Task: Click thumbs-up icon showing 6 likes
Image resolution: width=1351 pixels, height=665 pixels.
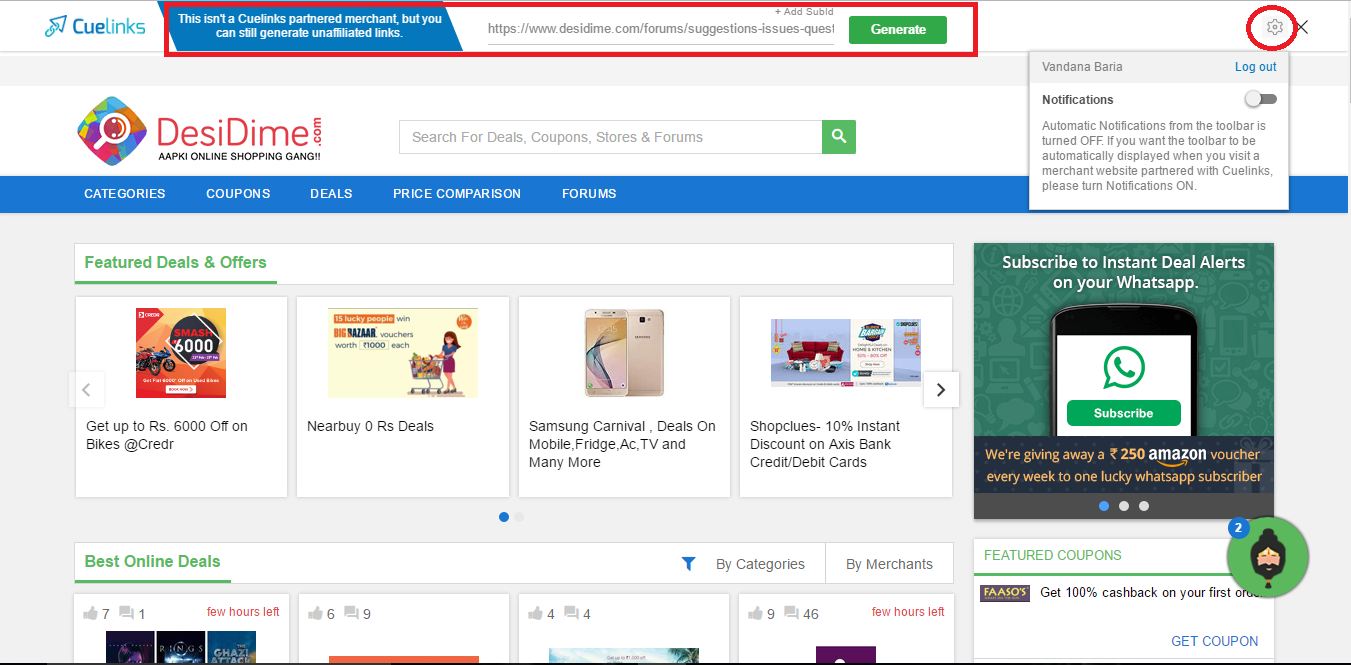Action: click(316, 613)
